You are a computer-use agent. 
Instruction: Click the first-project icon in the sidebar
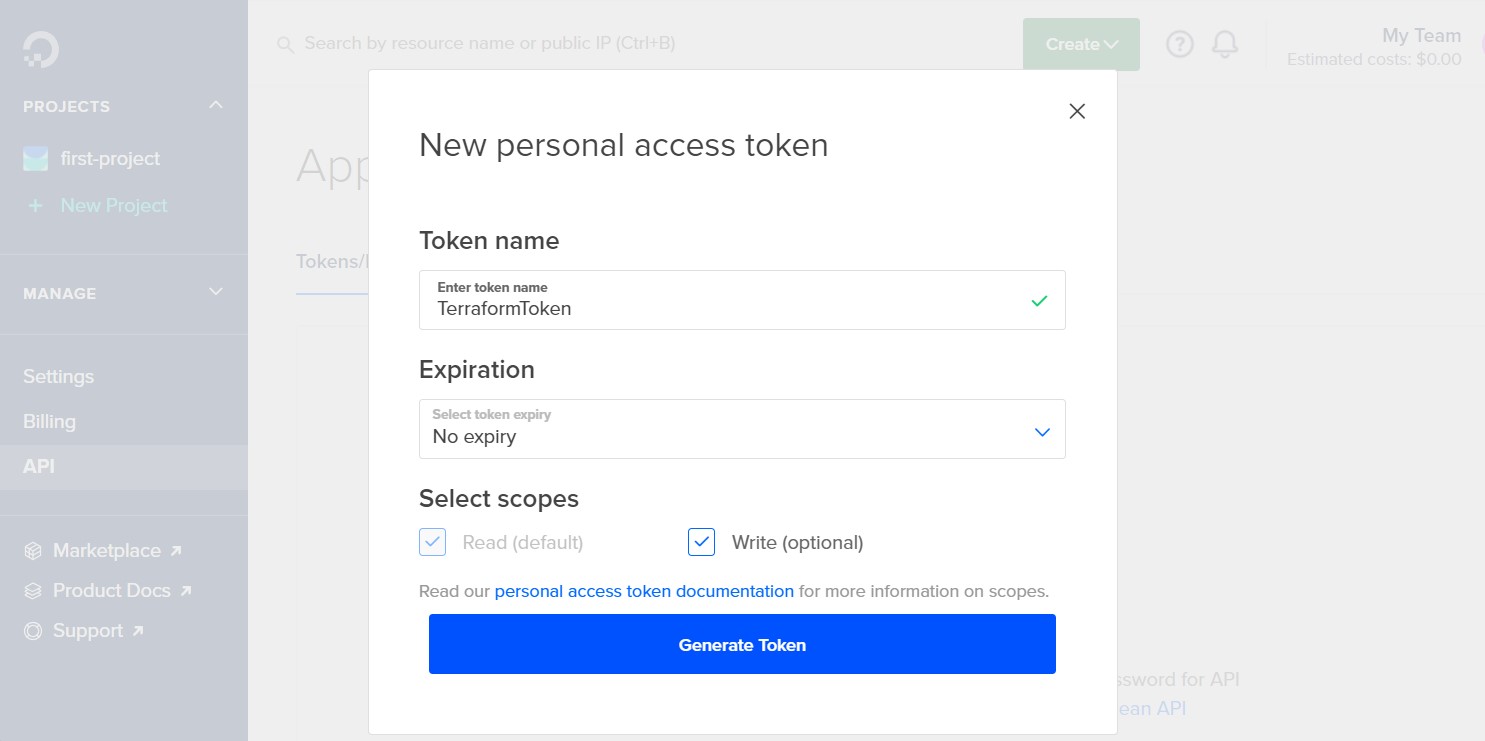pos(36,159)
